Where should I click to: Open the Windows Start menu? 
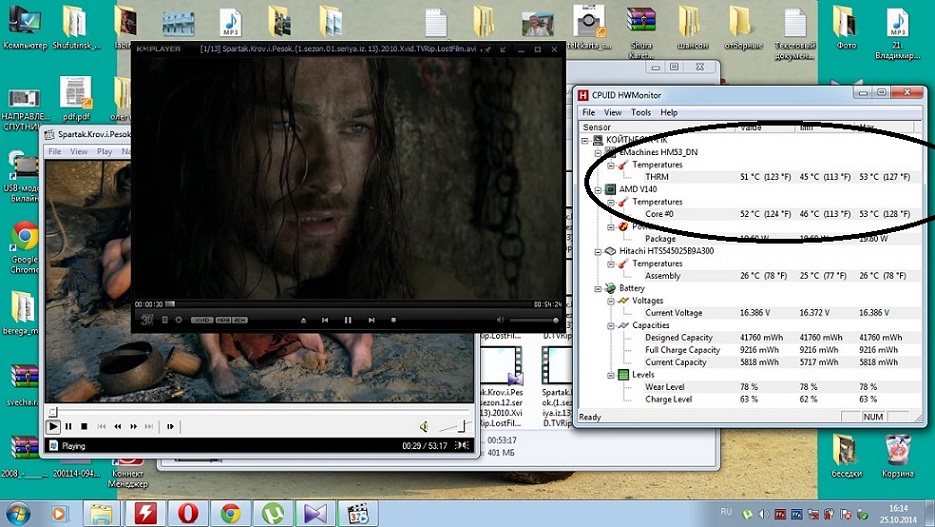[x=16, y=513]
